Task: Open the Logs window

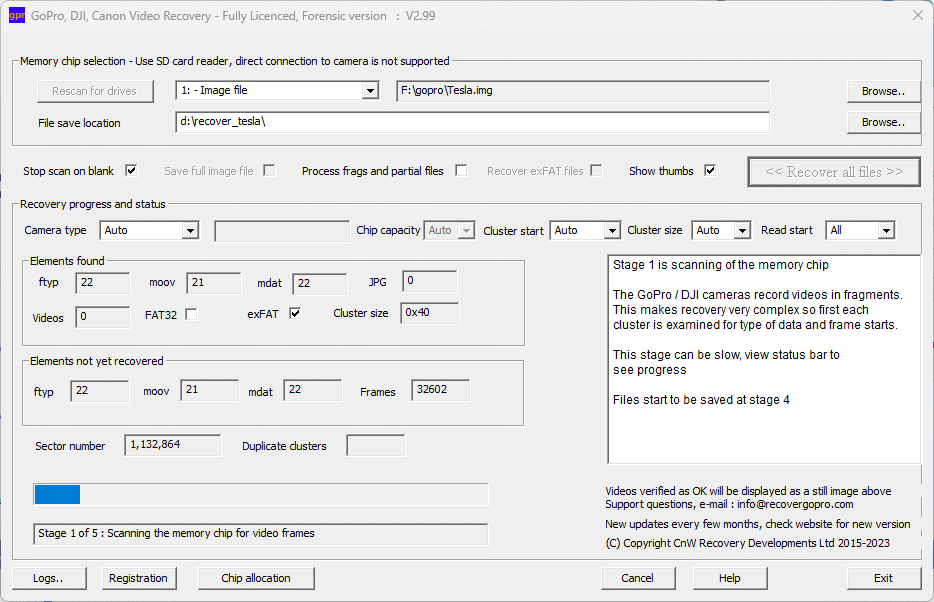Action: pyautogui.click(x=49, y=578)
